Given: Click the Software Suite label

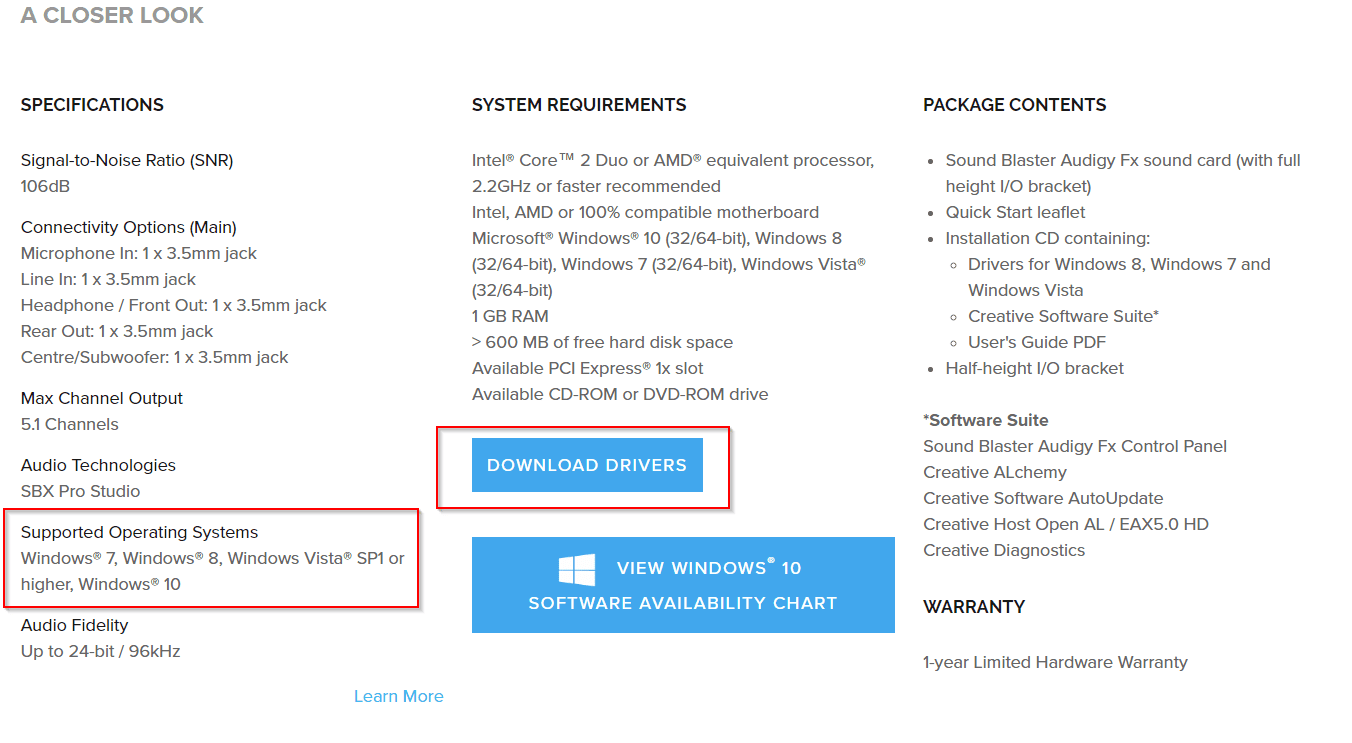Looking at the screenshot, I should (986, 419).
